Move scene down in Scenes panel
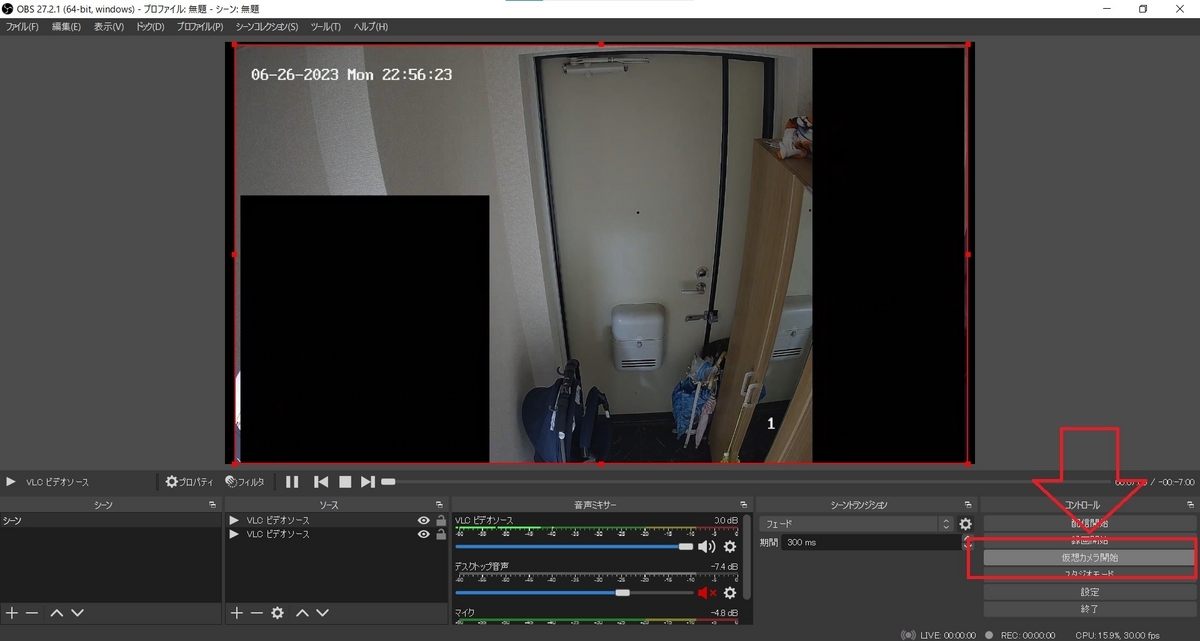 (77, 613)
